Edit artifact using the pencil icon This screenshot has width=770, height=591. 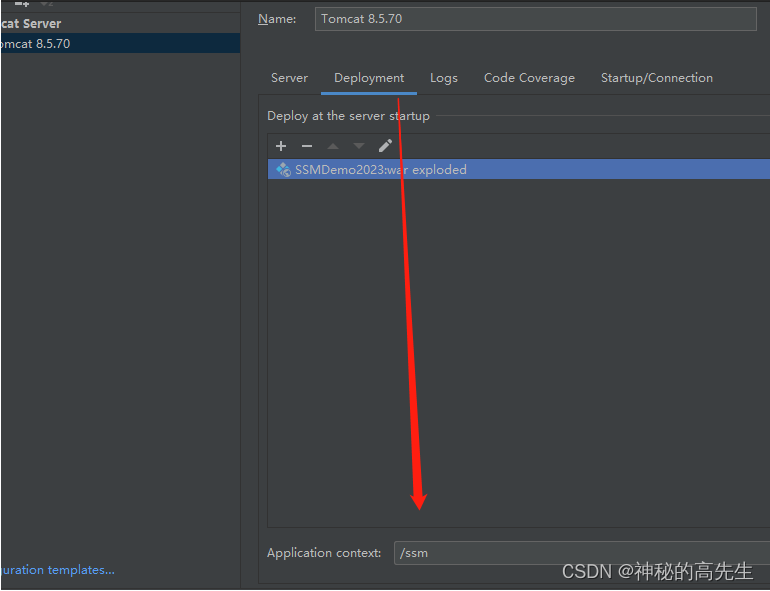pyautogui.click(x=385, y=145)
